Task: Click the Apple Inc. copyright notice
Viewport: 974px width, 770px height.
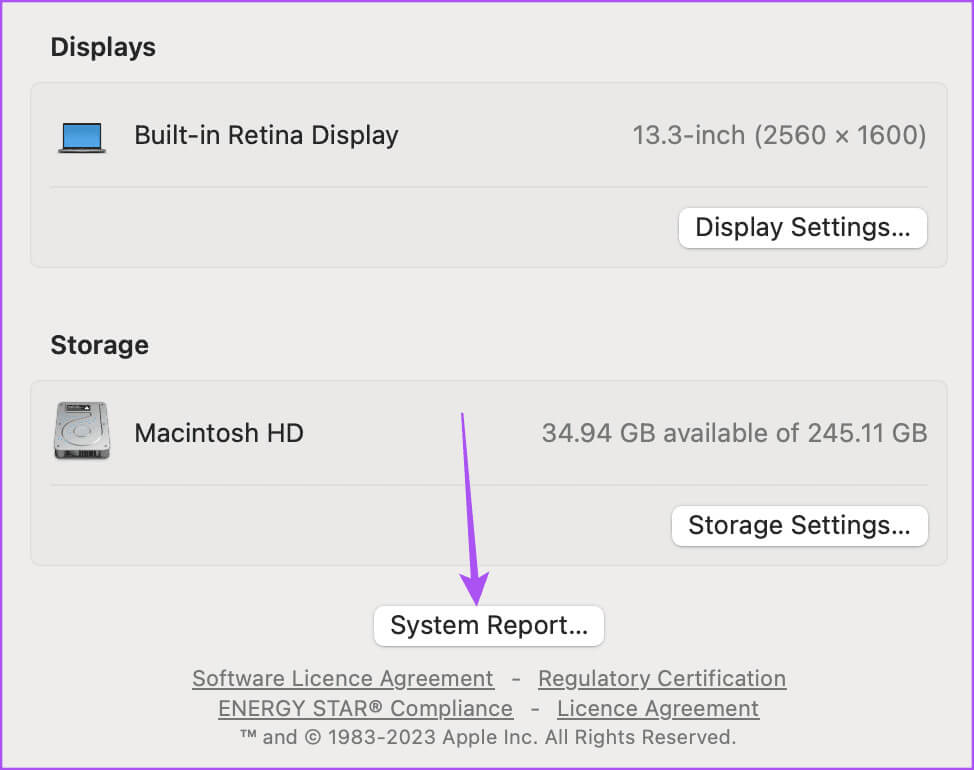Action: (x=488, y=737)
